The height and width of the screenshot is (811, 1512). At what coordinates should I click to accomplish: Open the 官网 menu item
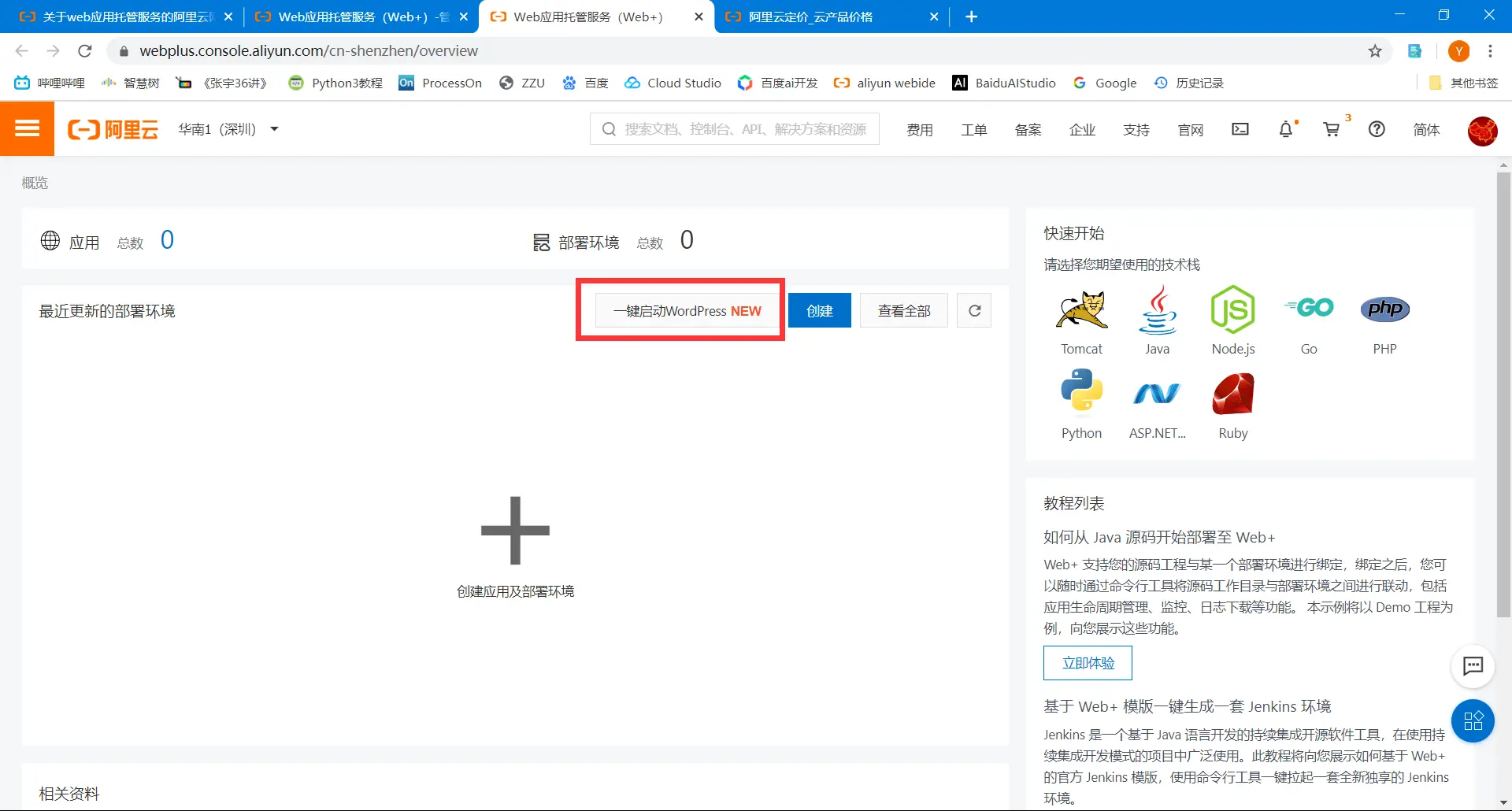coord(1191,130)
